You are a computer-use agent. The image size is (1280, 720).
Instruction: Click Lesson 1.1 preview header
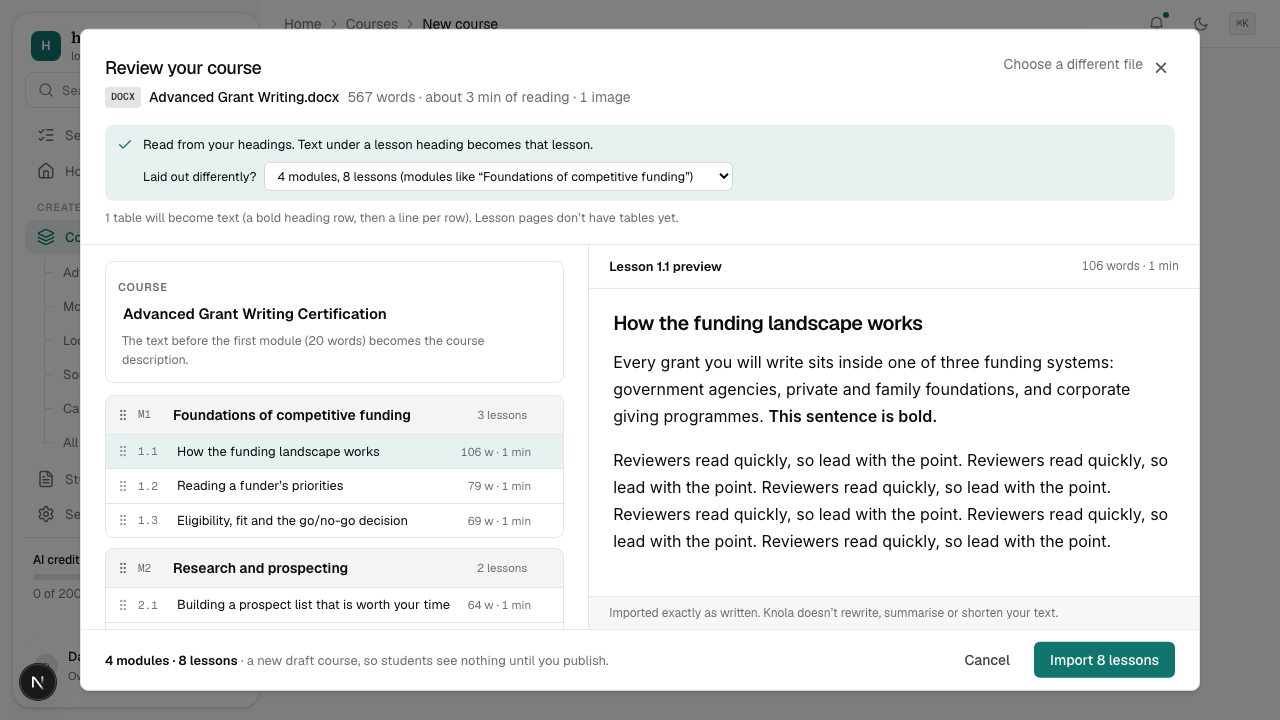pos(665,267)
